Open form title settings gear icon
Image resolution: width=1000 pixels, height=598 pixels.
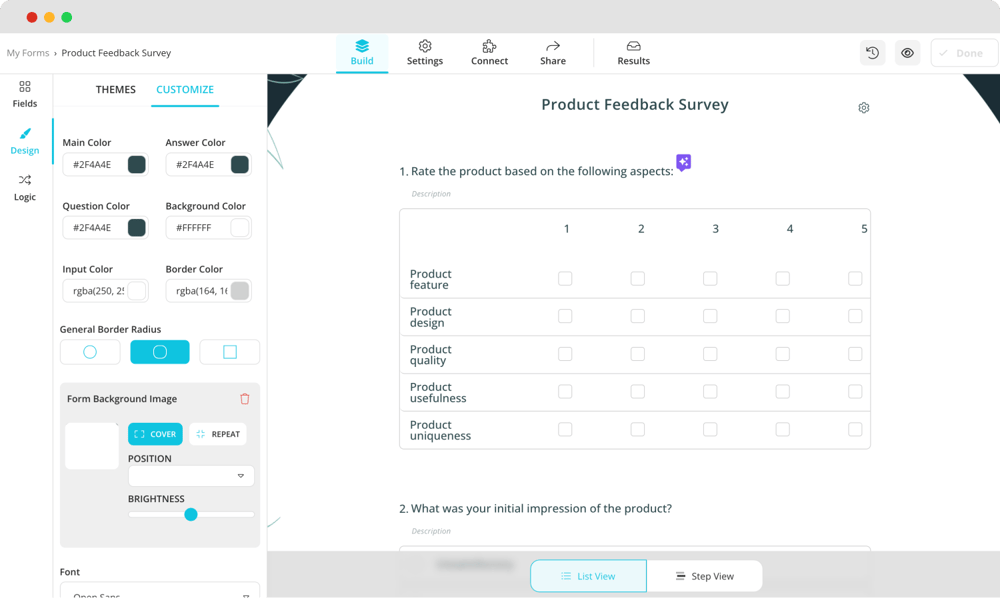(864, 108)
